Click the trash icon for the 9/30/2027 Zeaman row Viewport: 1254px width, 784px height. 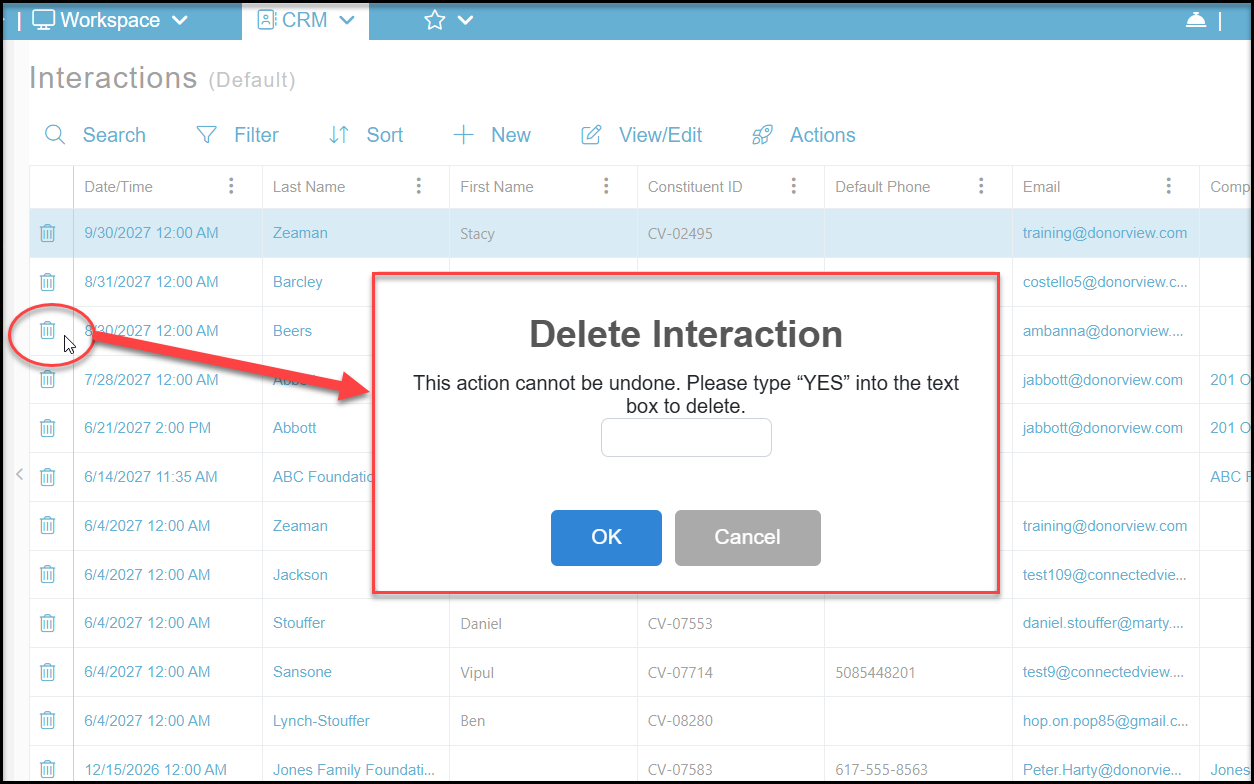(x=47, y=233)
